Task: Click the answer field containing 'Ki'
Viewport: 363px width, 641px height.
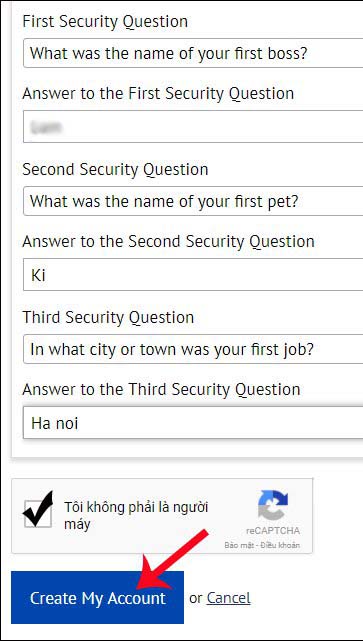Action: pyautogui.click(x=193, y=275)
